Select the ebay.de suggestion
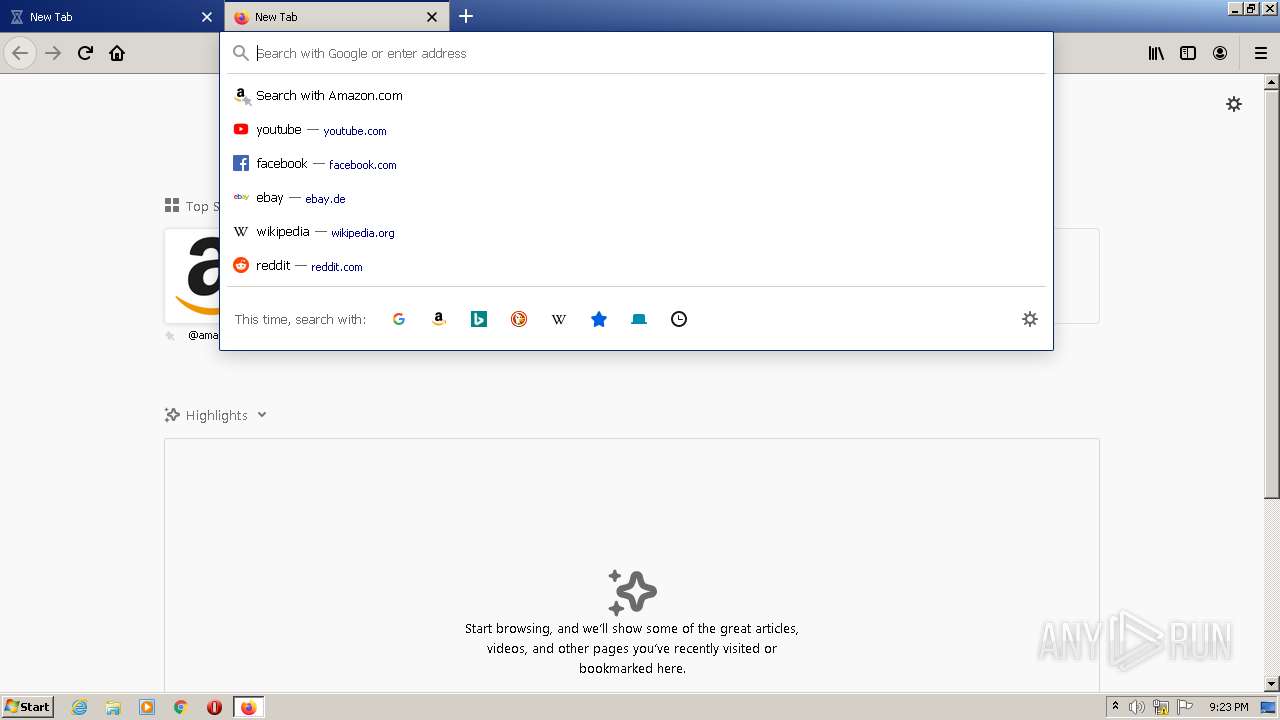1280x720 pixels. coord(637,198)
